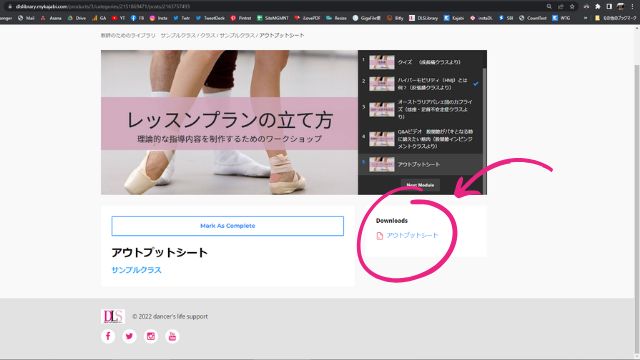Click the thumbnail of playlist item 3
Image resolution: width=640 pixels, height=360 pixels.
[382, 109]
